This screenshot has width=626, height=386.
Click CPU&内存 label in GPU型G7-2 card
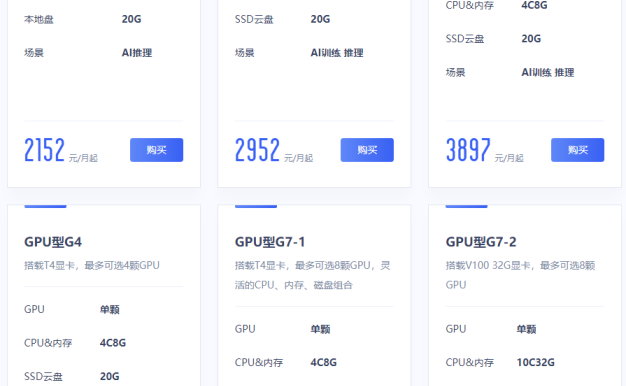[470, 362]
